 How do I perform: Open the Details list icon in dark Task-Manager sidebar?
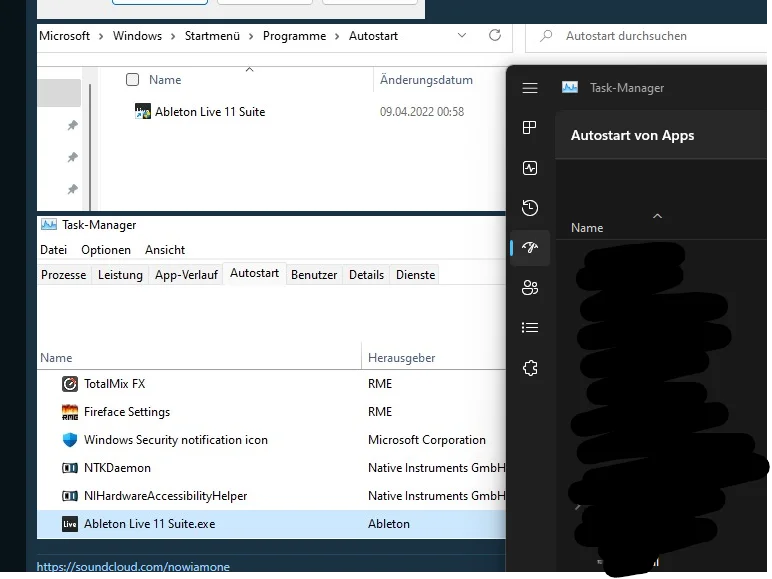point(530,327)
